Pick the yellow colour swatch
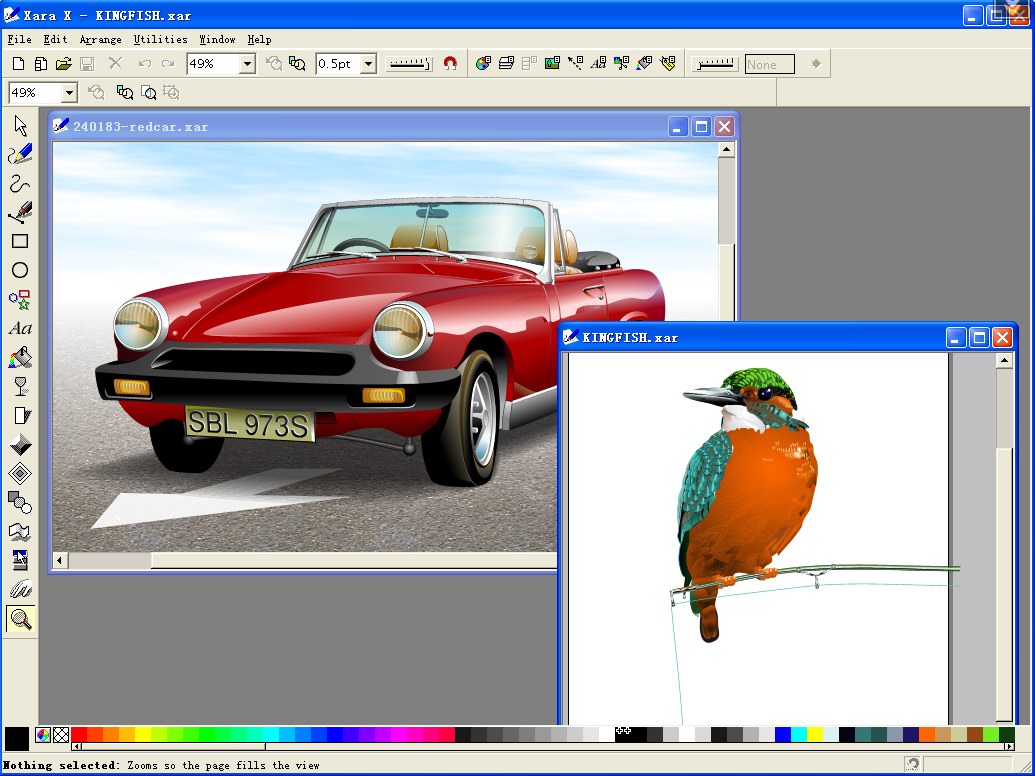This screenshot has height=776, width=1035. (143, 734)
